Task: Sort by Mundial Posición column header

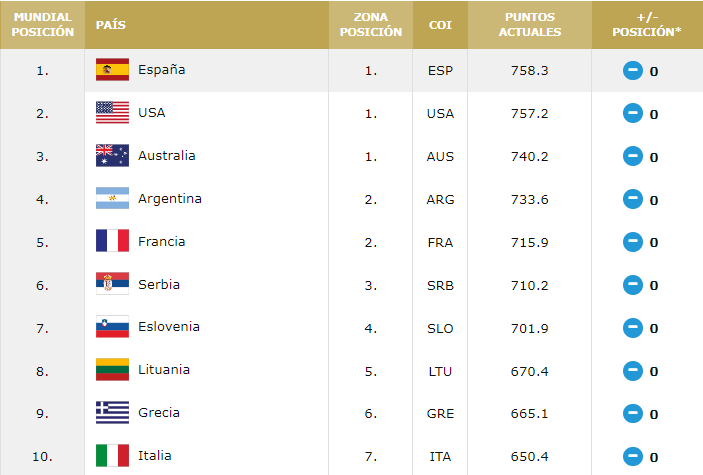Action: pos(43,24)
